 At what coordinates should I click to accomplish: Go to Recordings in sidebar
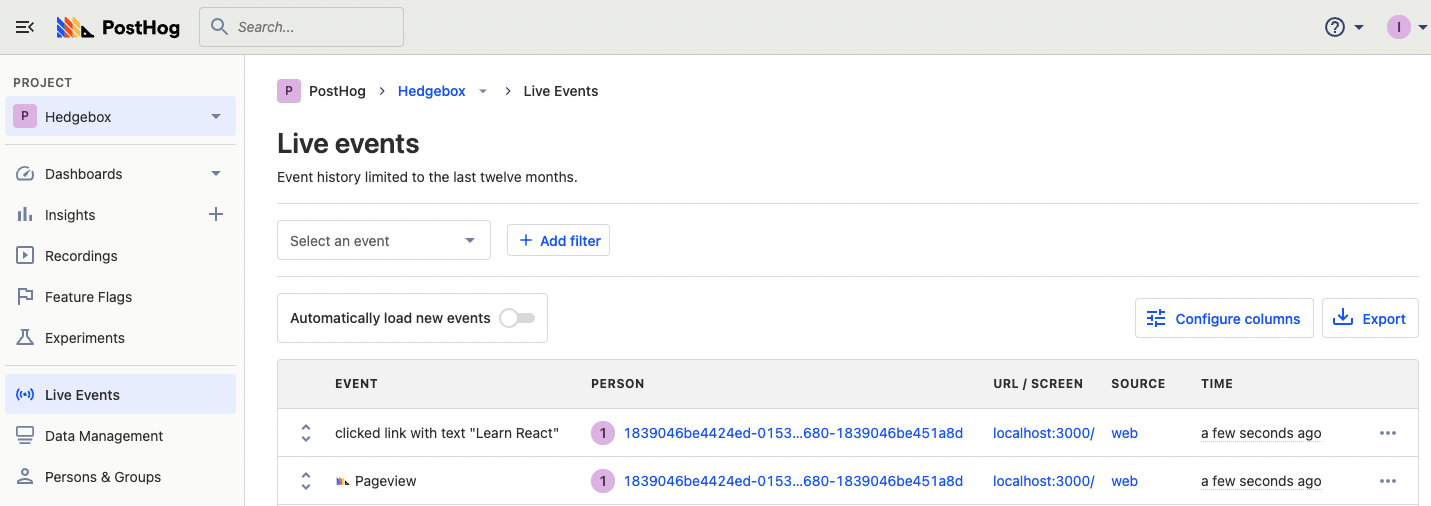click(81, 256)
